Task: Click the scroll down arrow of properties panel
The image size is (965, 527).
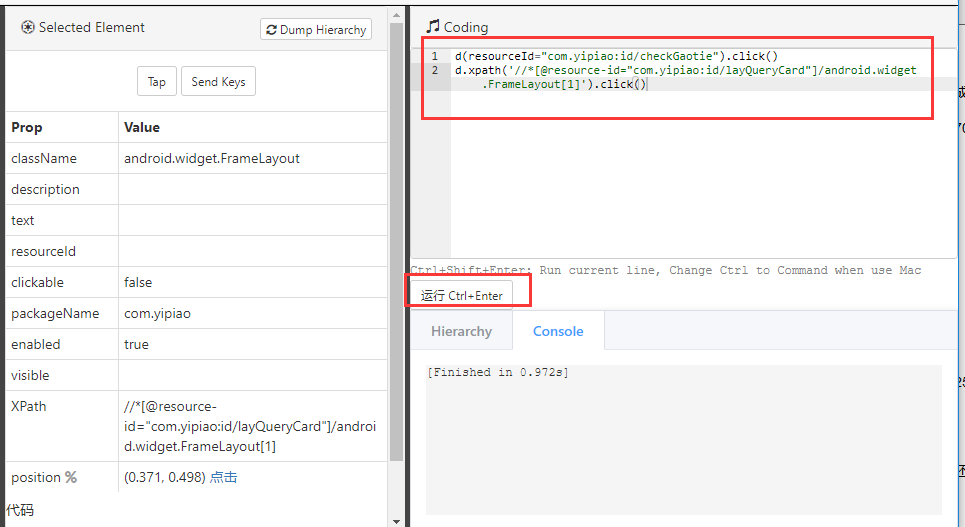Action: (x=396, y=521)
